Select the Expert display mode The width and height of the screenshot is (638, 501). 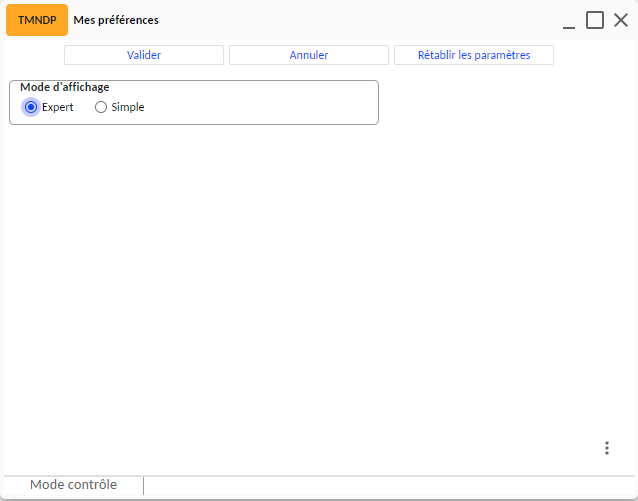[x=31, y=107]
